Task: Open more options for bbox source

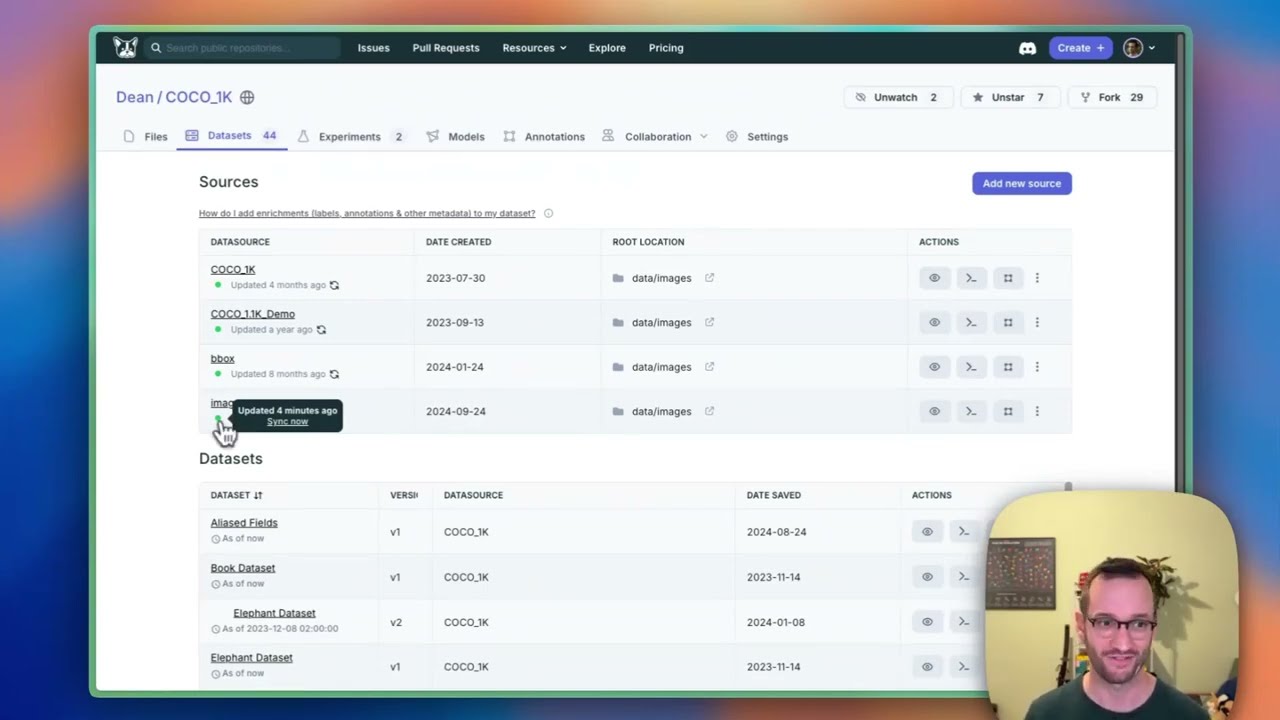Action: click(x=1037, y=367)
